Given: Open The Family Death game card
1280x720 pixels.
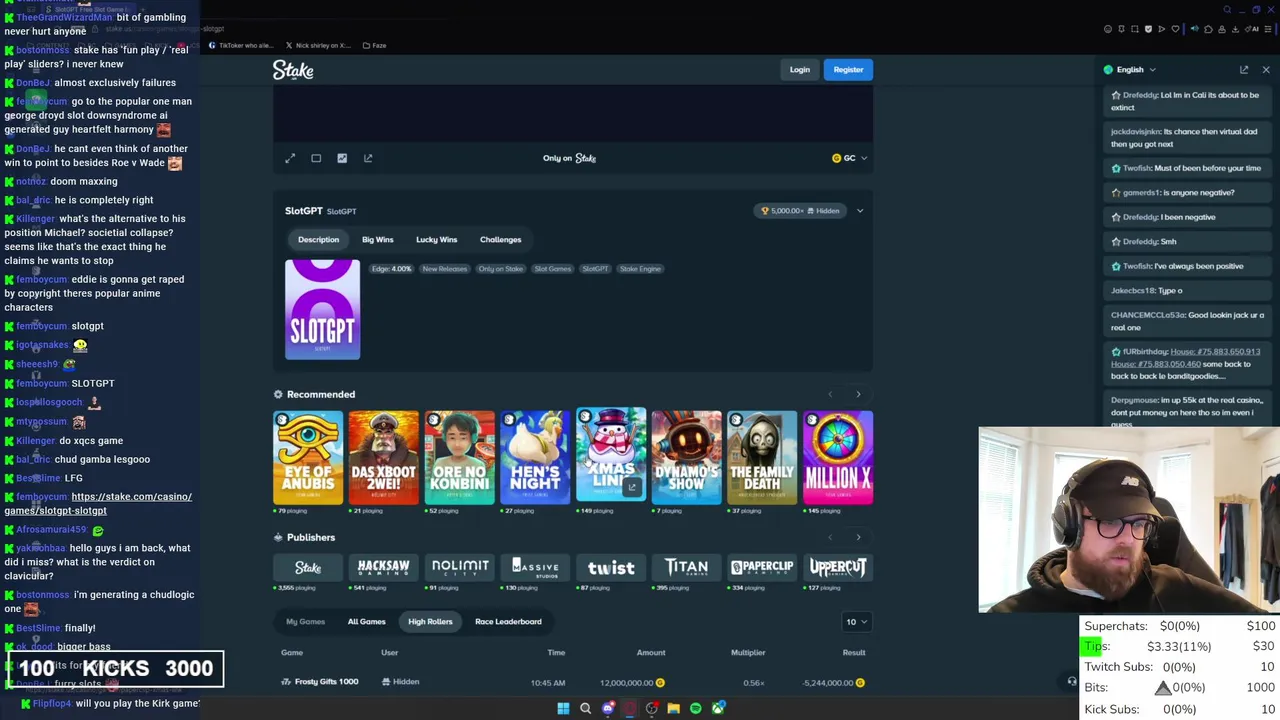Looking at the screenshot, I should [762, 457].
